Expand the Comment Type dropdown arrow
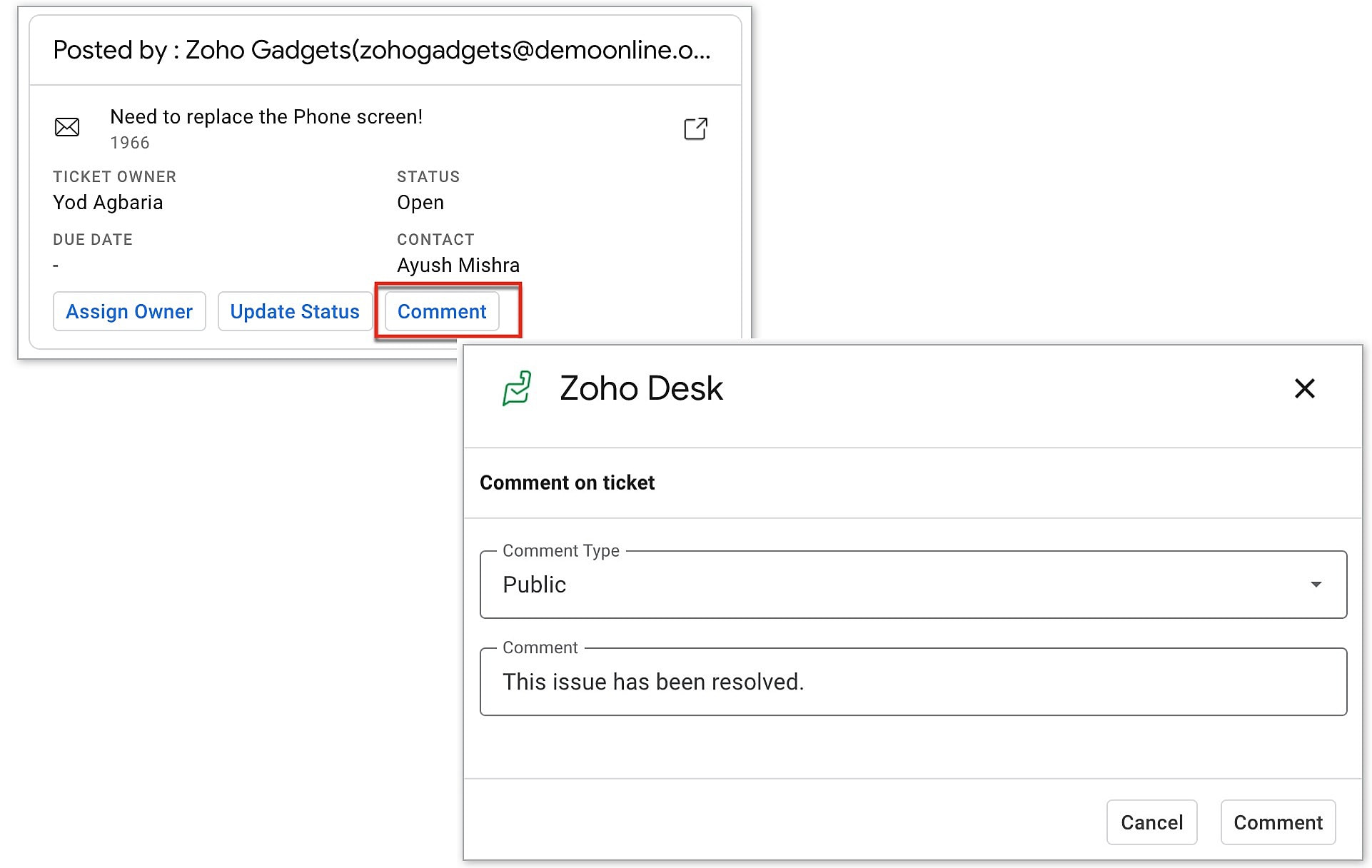1372x868 pixels. 1316,585
